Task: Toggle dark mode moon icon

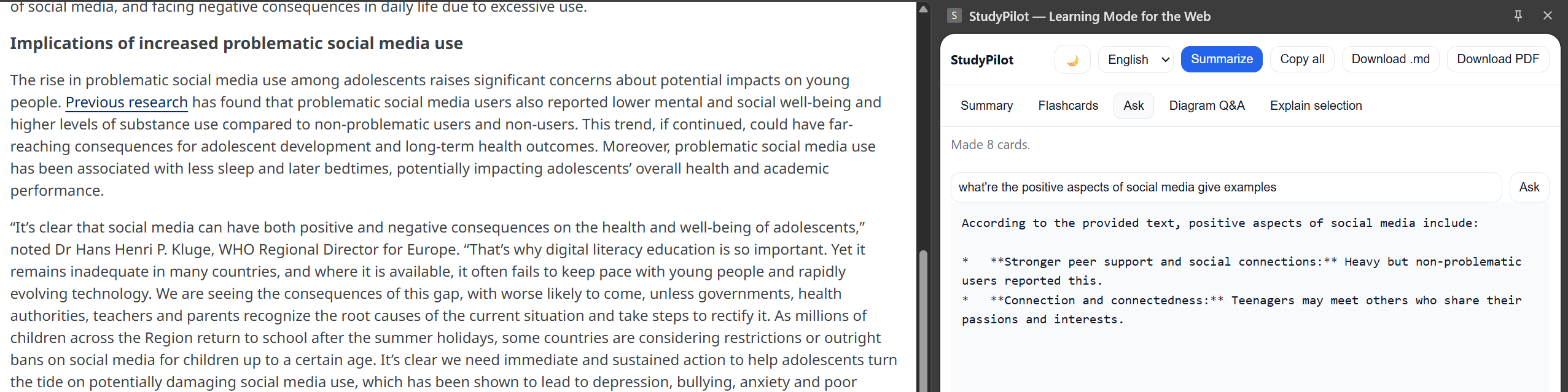Action: [1072, 60]
